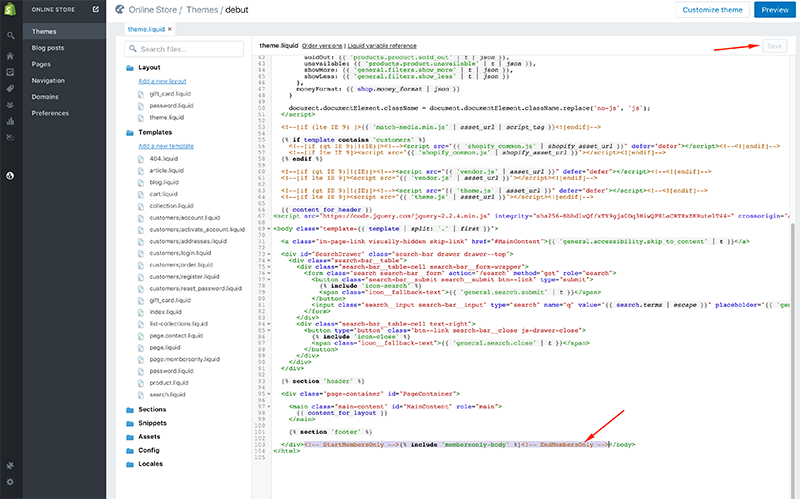Open blog.liquid template

[164, 182]
